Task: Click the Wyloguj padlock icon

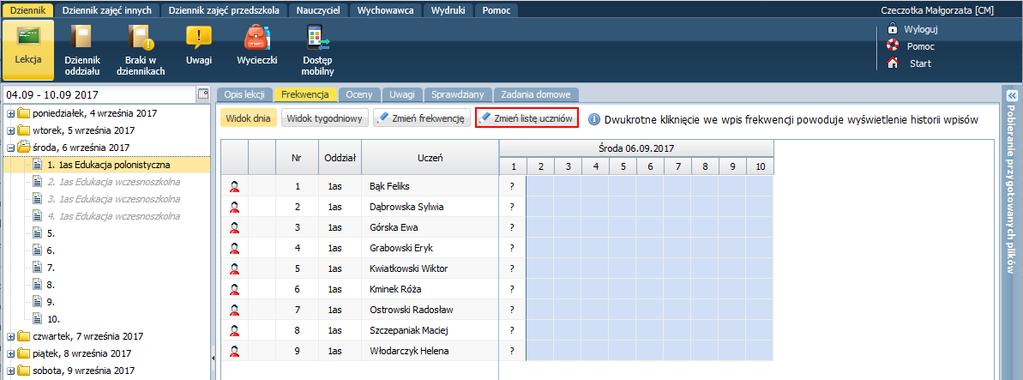Action: (x=893, y=29)
